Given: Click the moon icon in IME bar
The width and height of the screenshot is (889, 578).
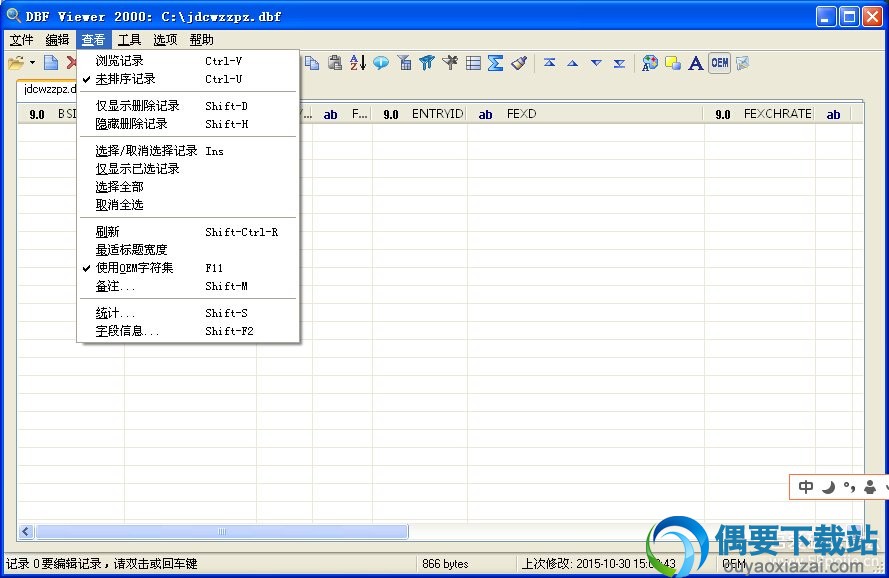Looking at the screenshot, I should pyautogui.click(x=828, y=487).
